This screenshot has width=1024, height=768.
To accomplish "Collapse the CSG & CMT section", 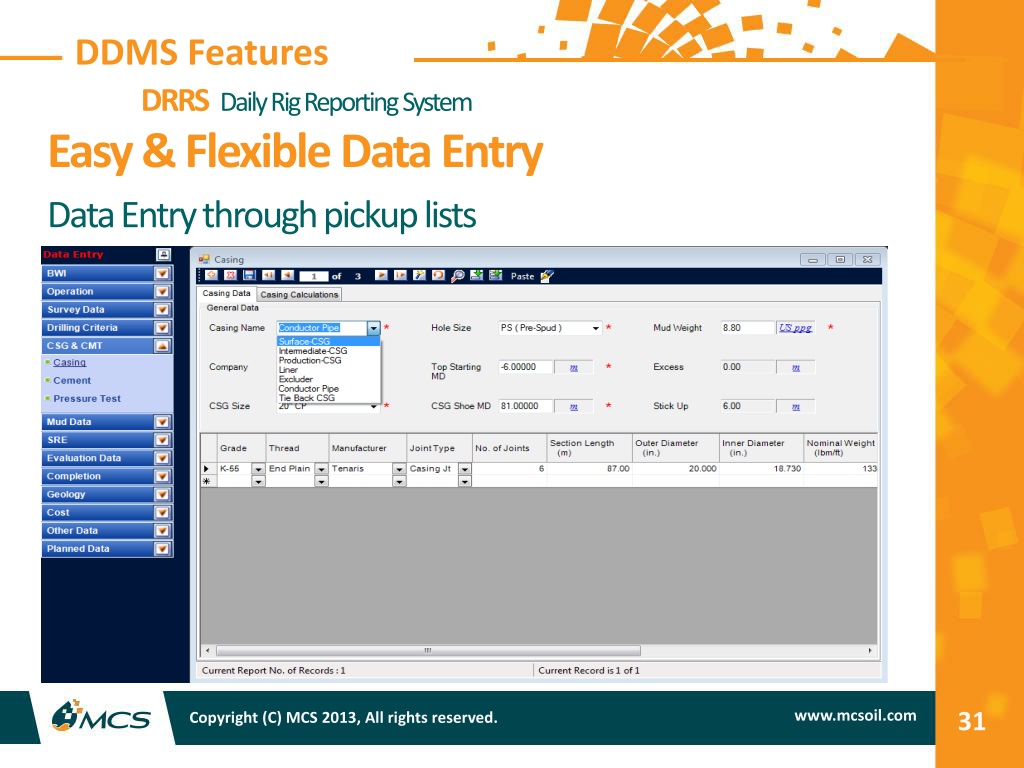I will 162,346.
